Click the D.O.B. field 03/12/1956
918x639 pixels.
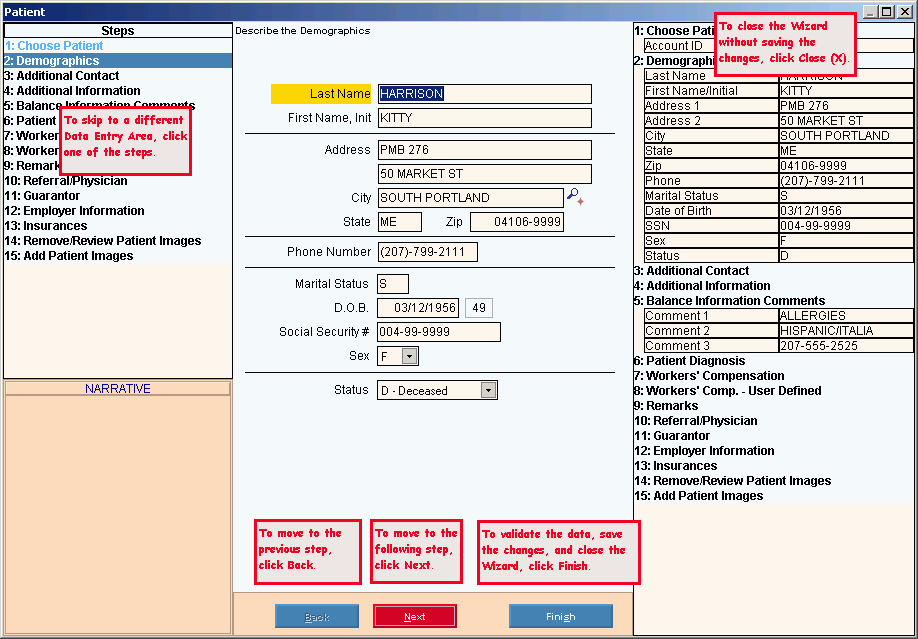(x=417, y=308)
